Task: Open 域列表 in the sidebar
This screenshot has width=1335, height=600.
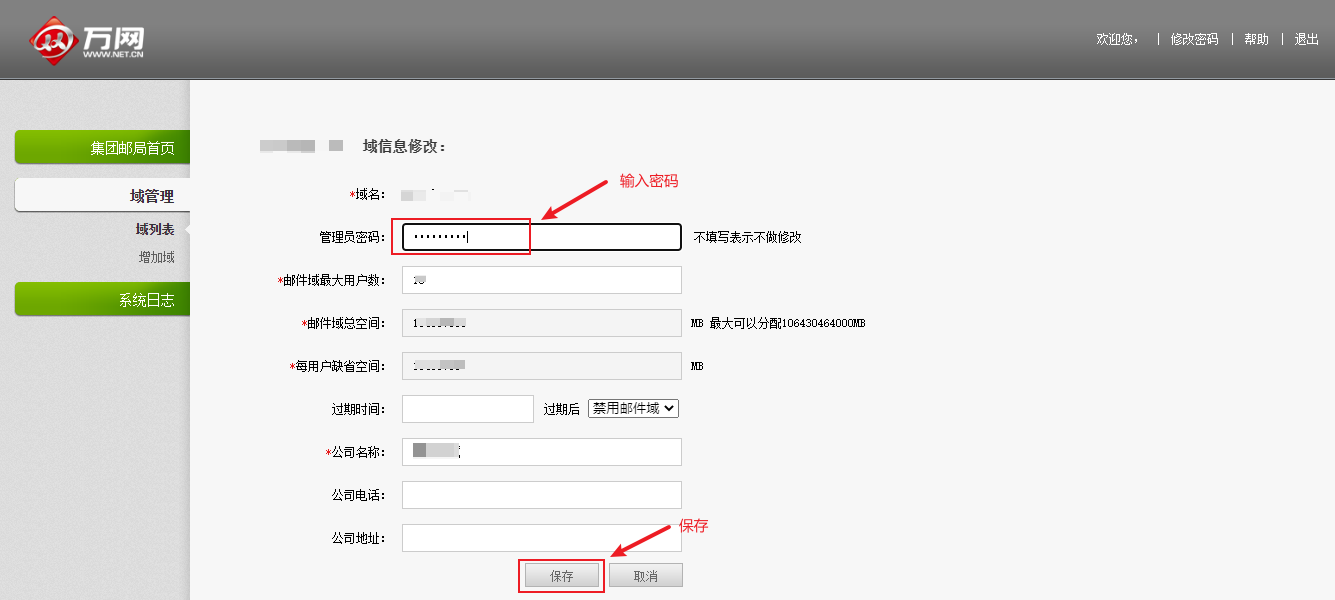Action: [155, 229]
